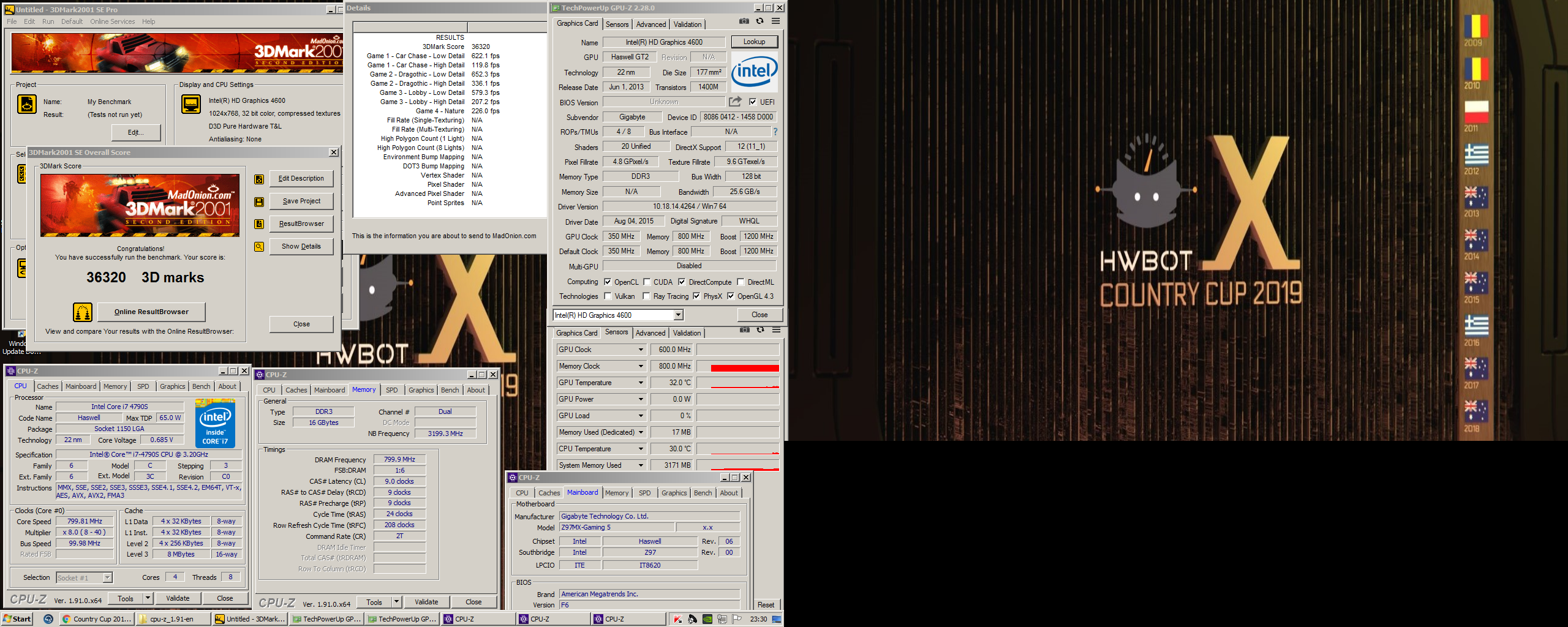The width and height of the screenshot is (1568, 627).
Task: Click the Online ResultBrowser button
Action: [x=151, y=312]
